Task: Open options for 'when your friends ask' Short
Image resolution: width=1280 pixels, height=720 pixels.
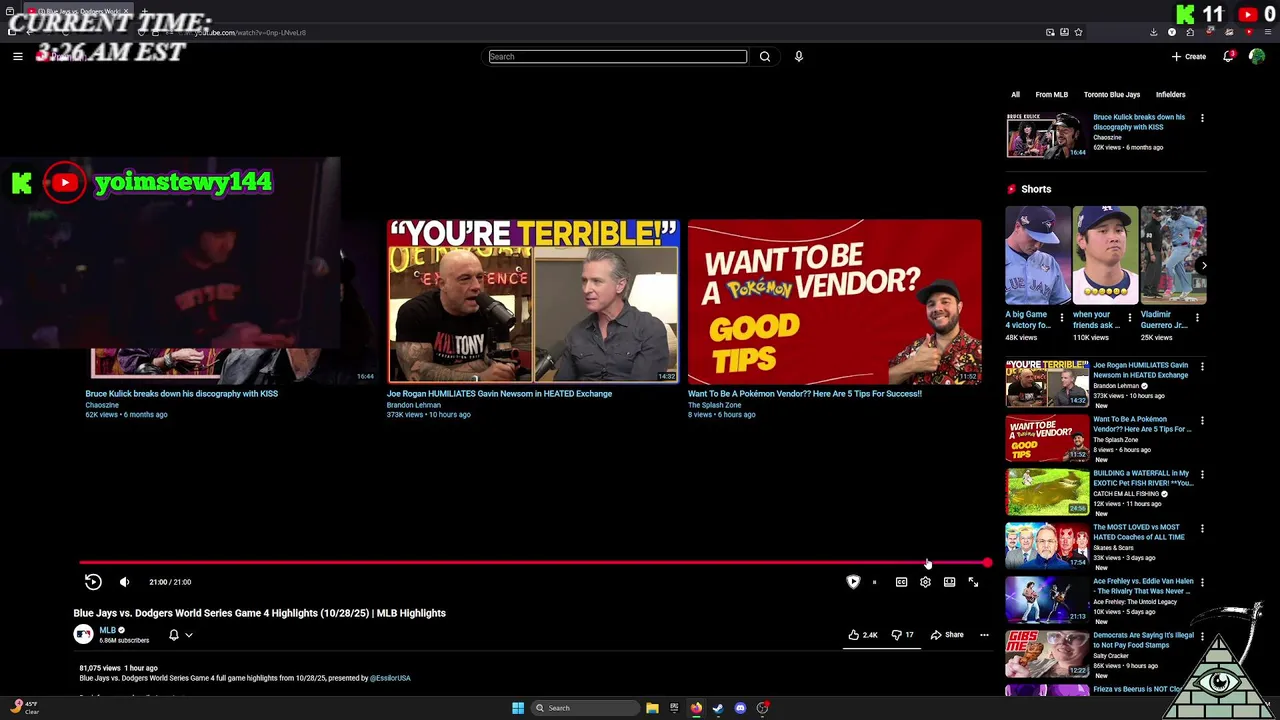Action: (x=1130, y=317)
